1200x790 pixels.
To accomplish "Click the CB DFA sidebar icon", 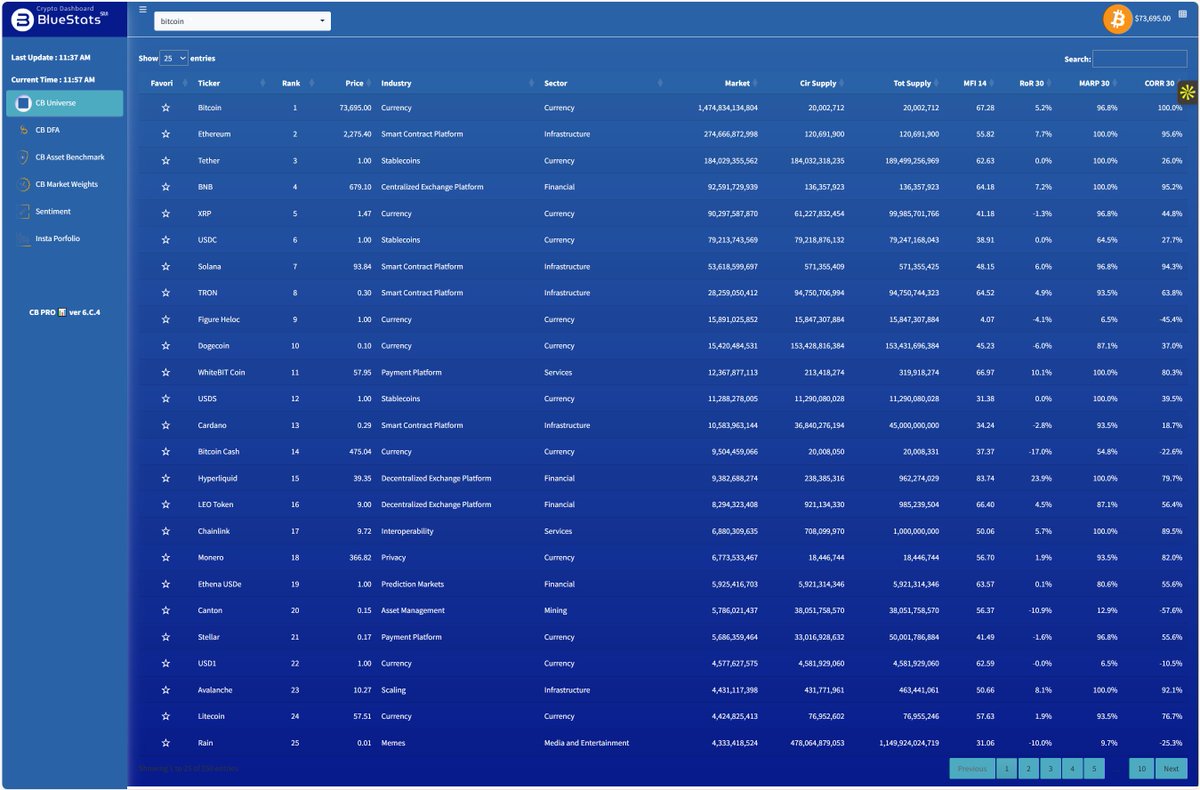I will pyautogui.click(x=24, y=130).
